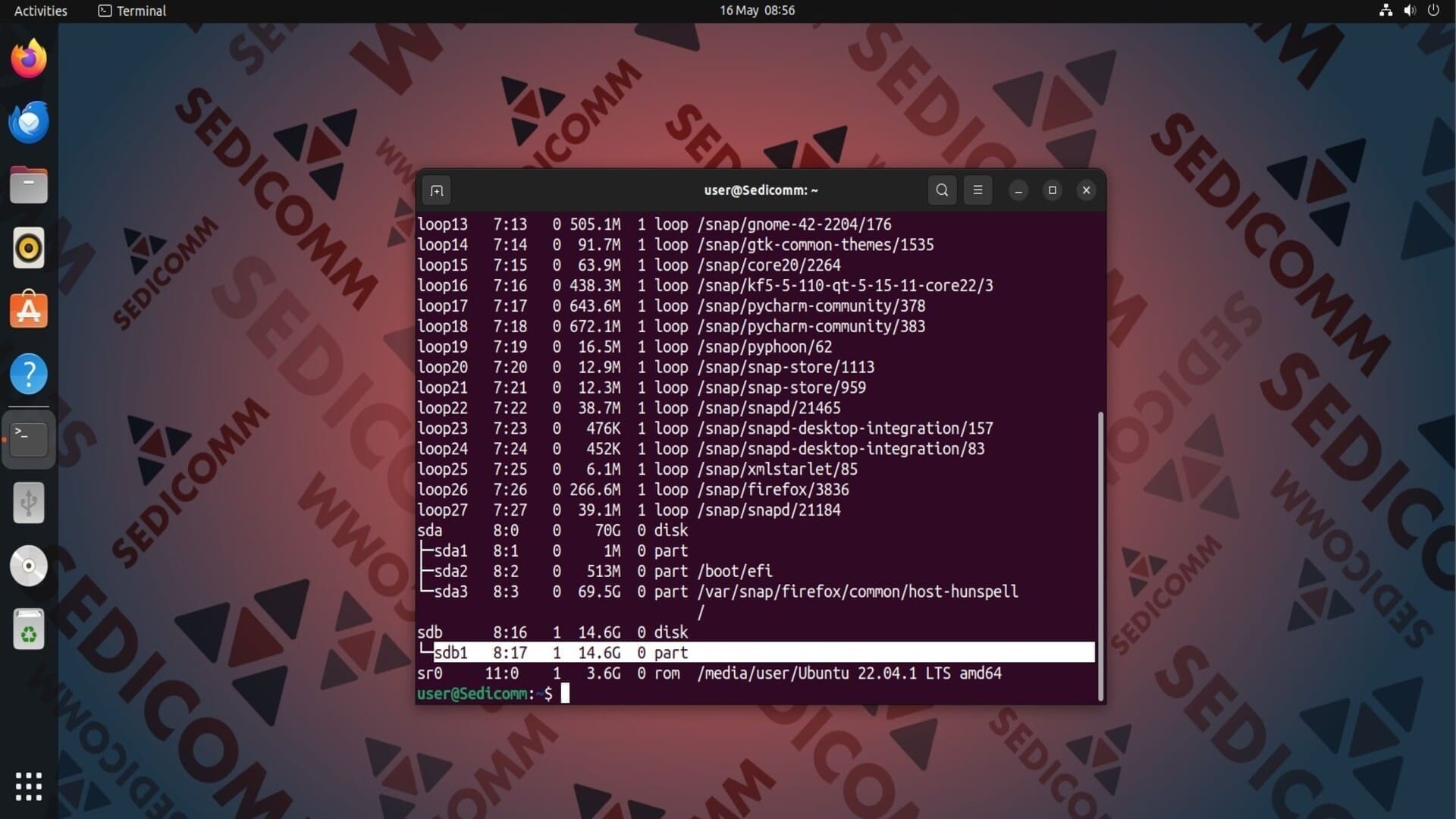The width and height of the screenshot is (1456, 819).
Task: Launch Firefox from the dock
Action: [29, 59]
